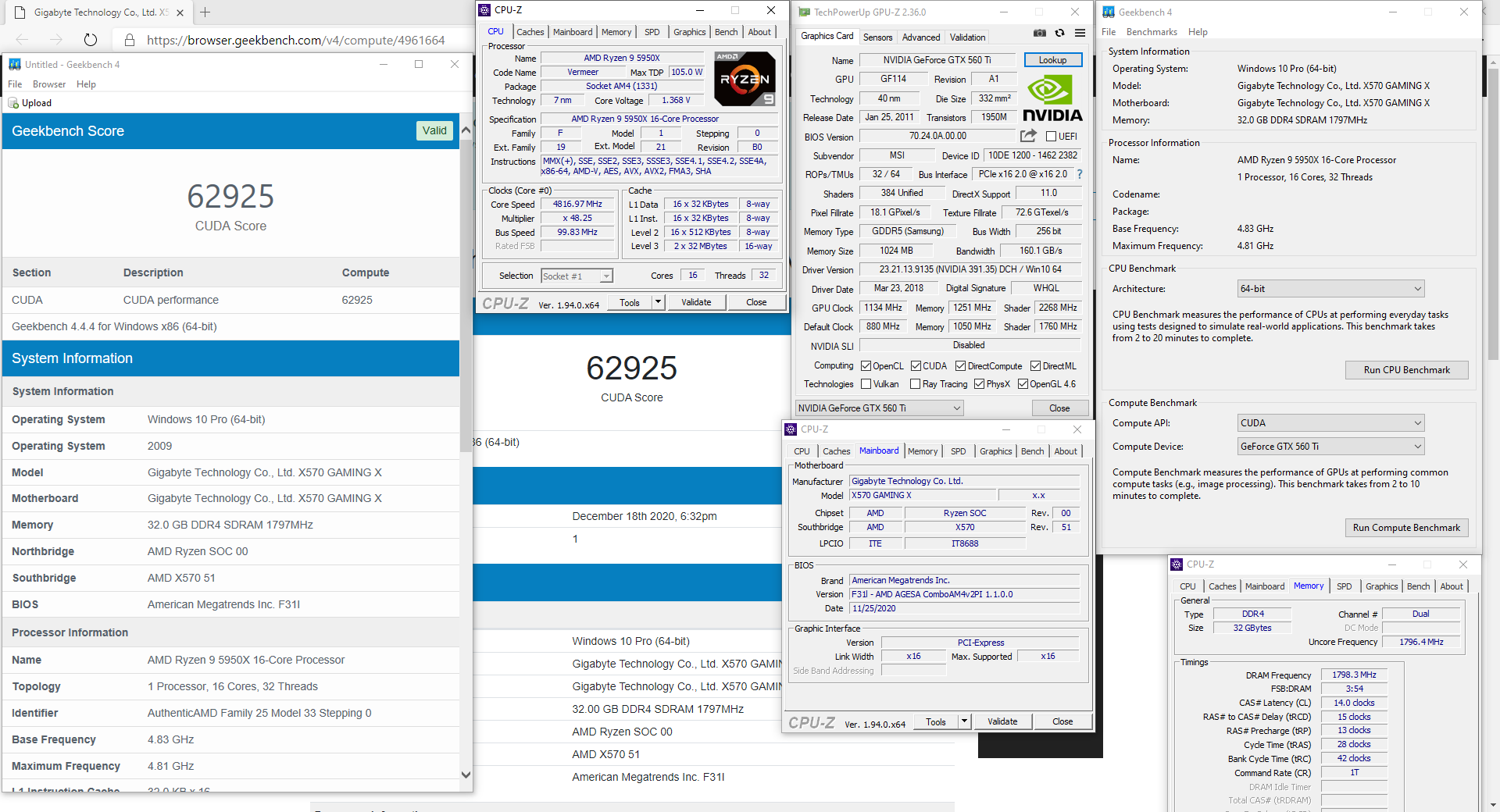Click the NVIDIA logo in GPU-Z
The width and height of the screenshot is (1500, 812).
click(x=1052, y=98)
